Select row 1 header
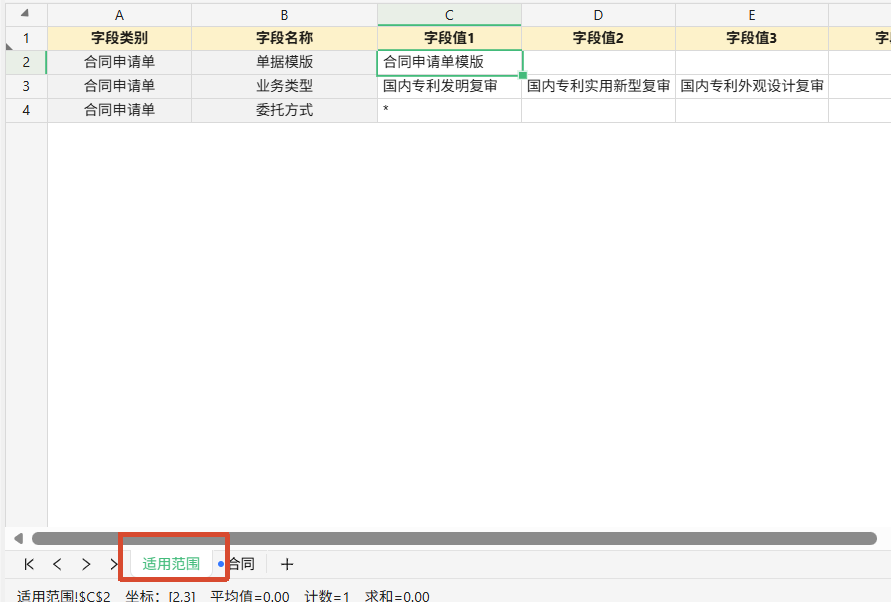This screenshot has height=602, width=891. tap(26, 38)
